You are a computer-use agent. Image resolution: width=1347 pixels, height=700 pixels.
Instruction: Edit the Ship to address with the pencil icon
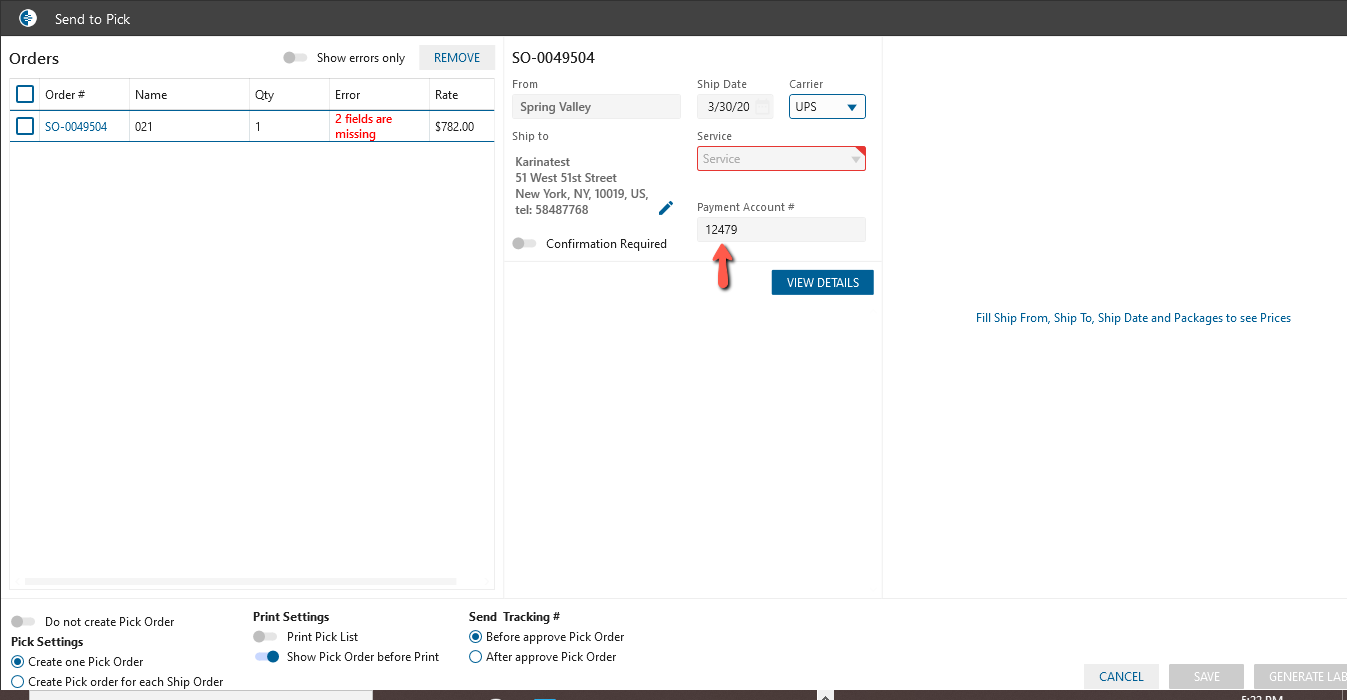tap(666, 208)
